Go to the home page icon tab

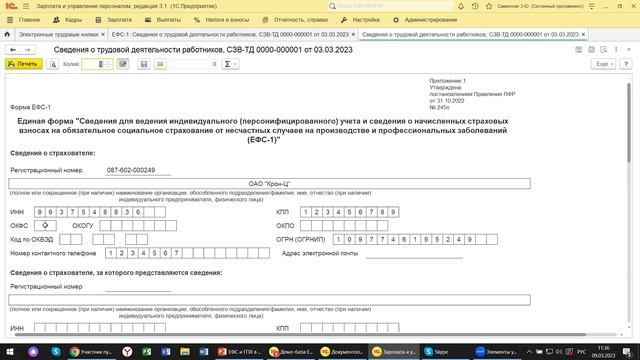(x=7, y=35)
